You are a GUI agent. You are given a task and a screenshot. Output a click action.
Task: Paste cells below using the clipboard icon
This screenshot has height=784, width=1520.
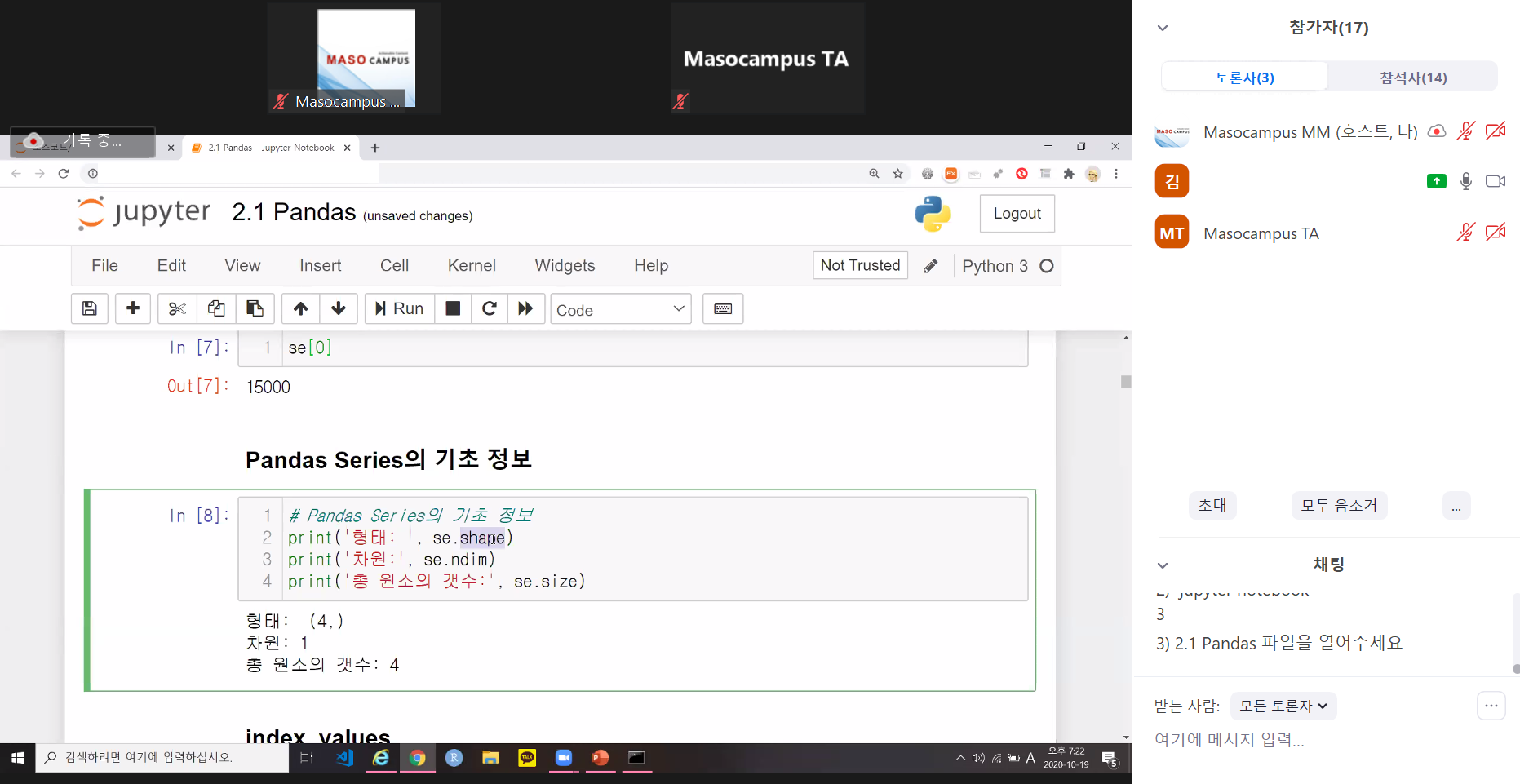click(x=255, y=308)
